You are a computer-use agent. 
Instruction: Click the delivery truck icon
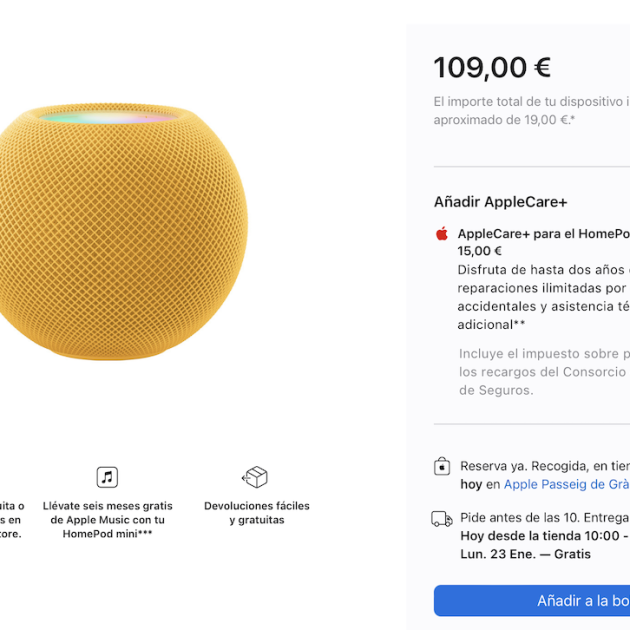(x=442, y=519)
